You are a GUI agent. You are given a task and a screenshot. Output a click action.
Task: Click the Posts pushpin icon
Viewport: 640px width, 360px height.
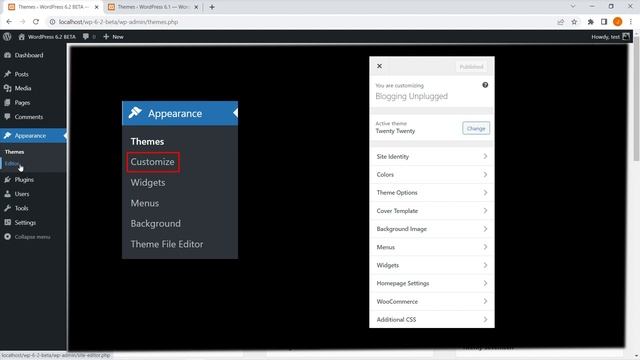point(7,74)
